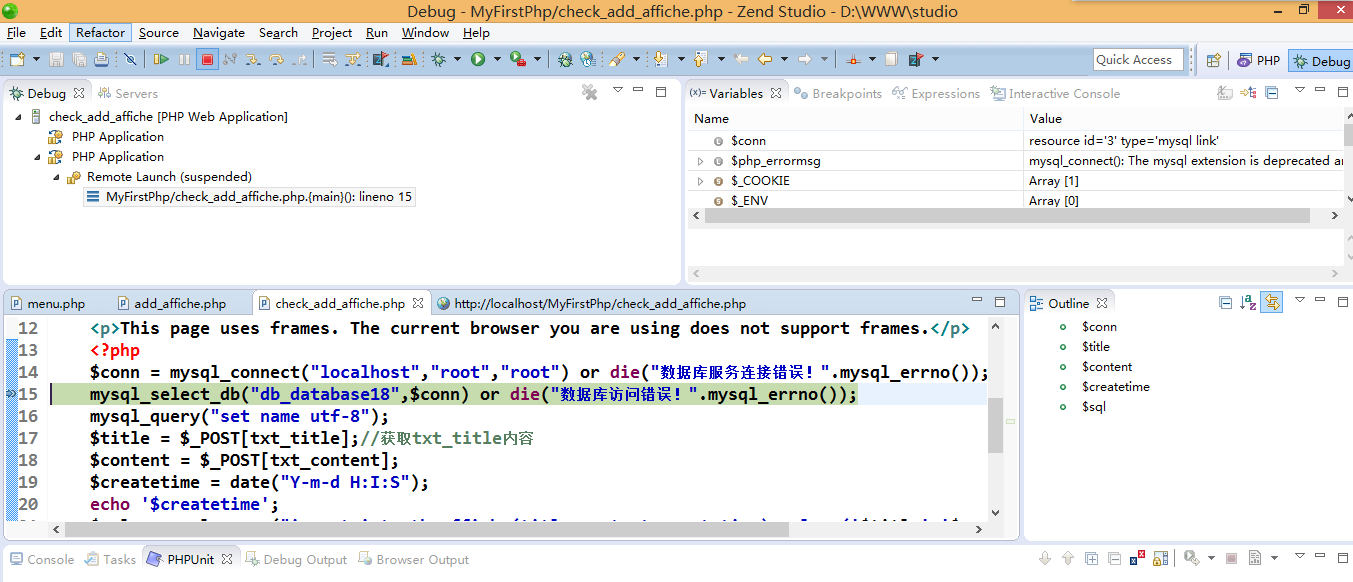Open the Window menu
Viewport: 1353px width, 582px height.
pyautogui.click(x=425, y=32)
